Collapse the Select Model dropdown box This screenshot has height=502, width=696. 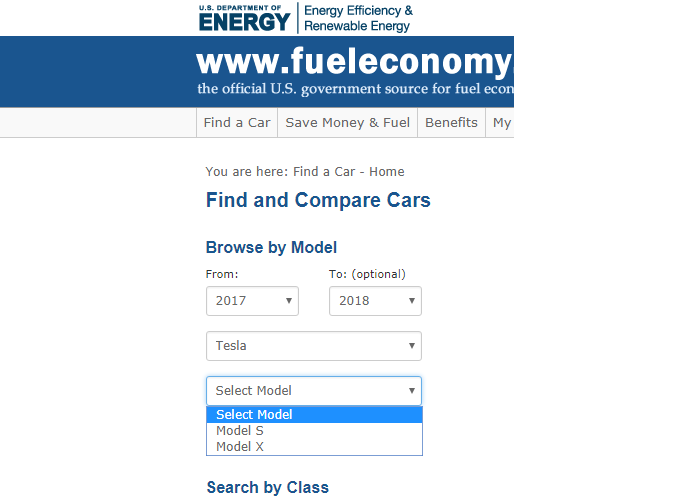click(314, 391)
